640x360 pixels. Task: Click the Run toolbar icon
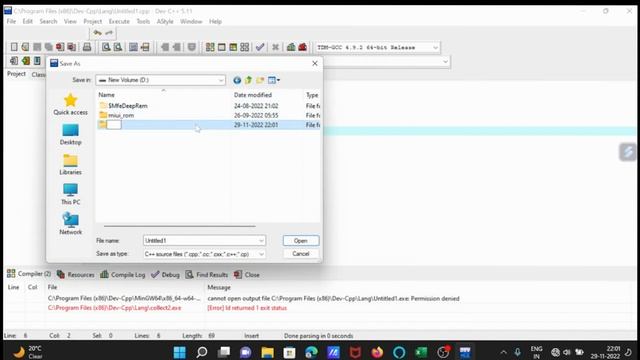tap(221, 47)
